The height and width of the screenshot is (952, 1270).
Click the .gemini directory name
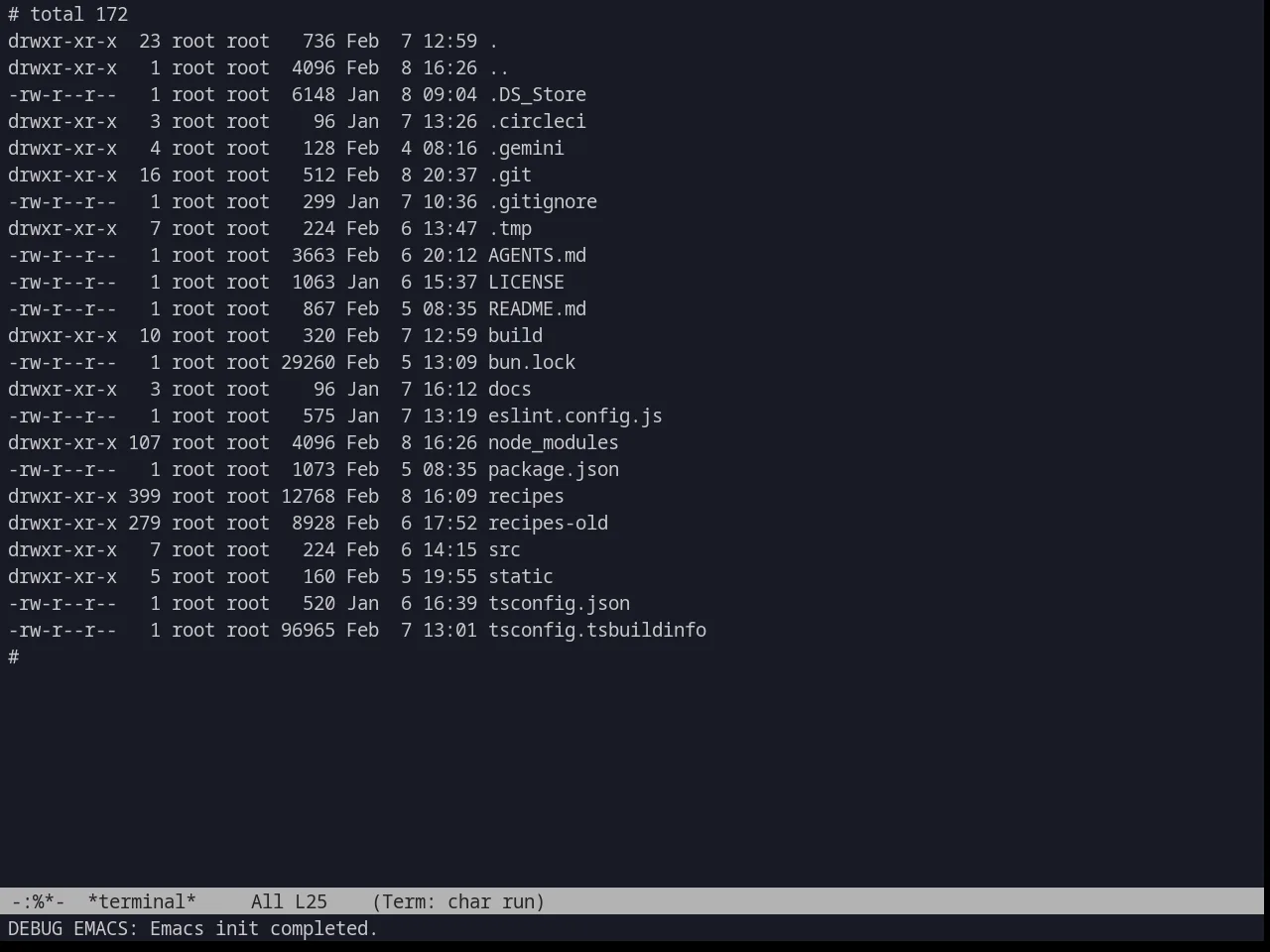click(x=526, y=148)
